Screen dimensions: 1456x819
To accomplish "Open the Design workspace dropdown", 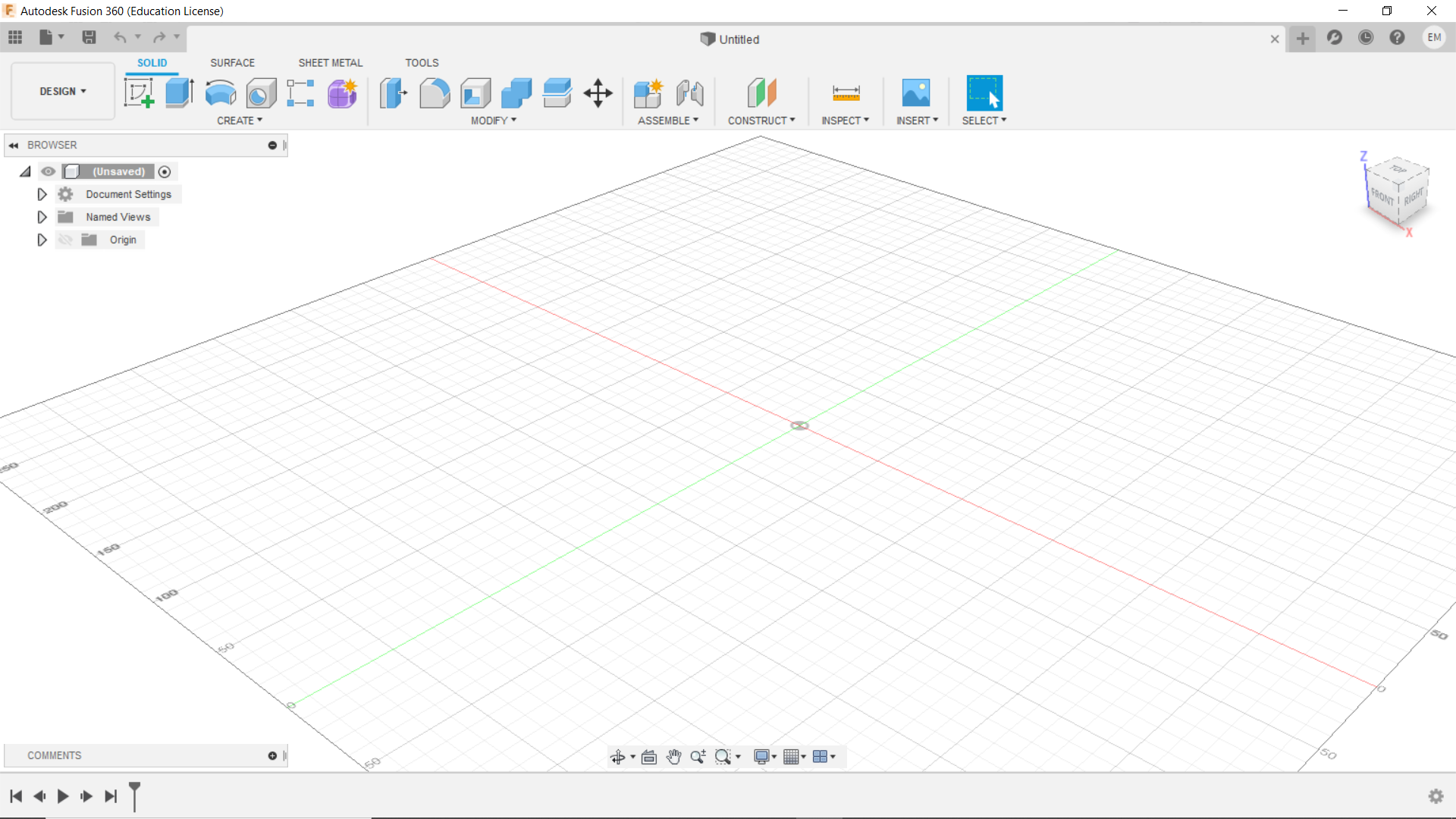I will coord(62,91).
